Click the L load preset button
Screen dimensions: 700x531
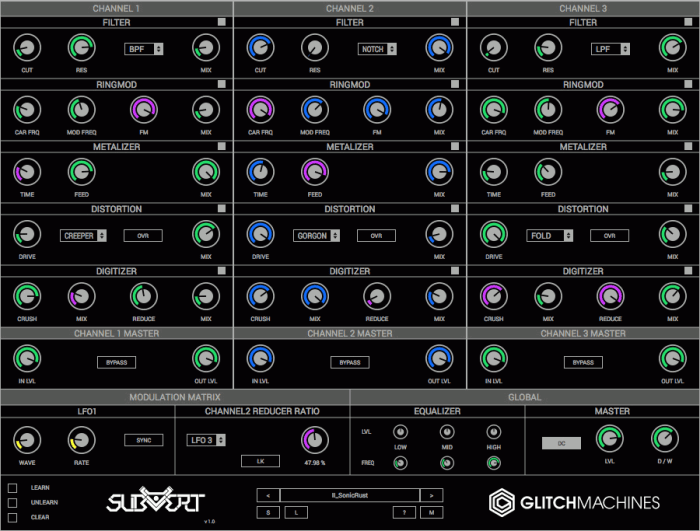click(x=296, y=513)
